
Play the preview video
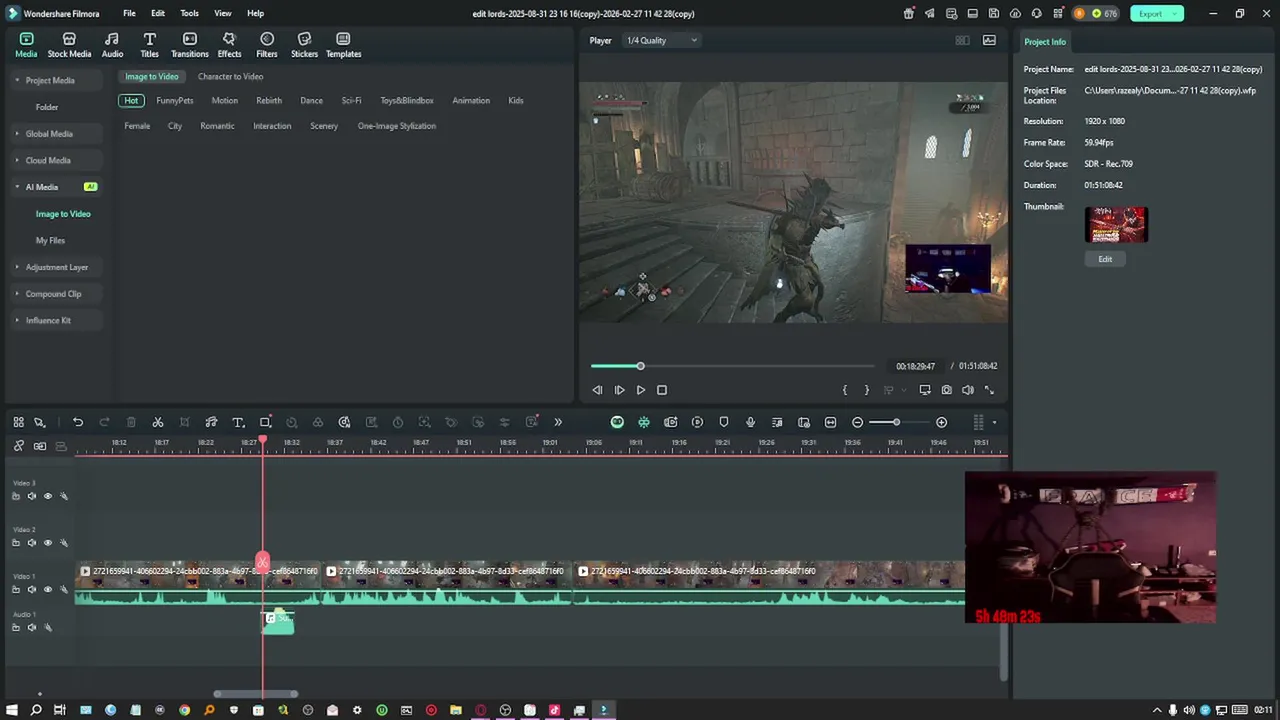pos(641,390)
